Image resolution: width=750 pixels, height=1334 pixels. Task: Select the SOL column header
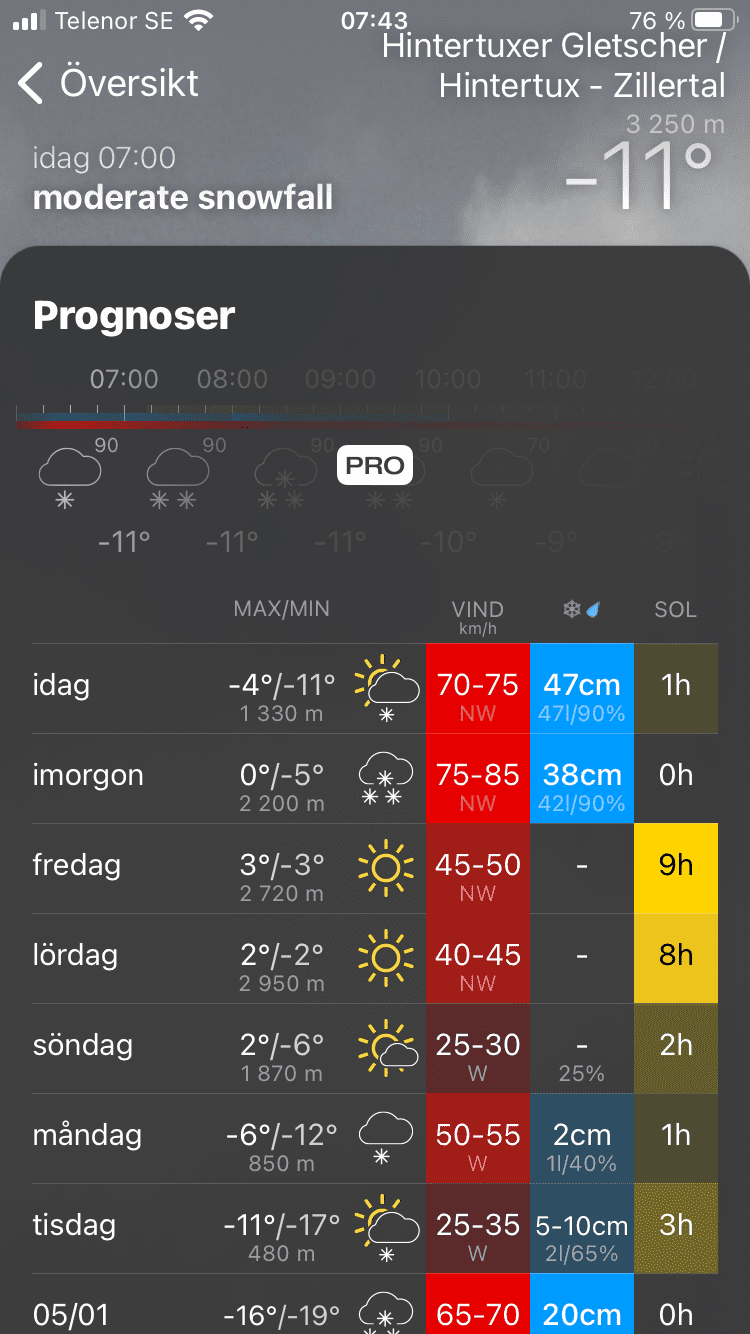[x=675, y=609]
